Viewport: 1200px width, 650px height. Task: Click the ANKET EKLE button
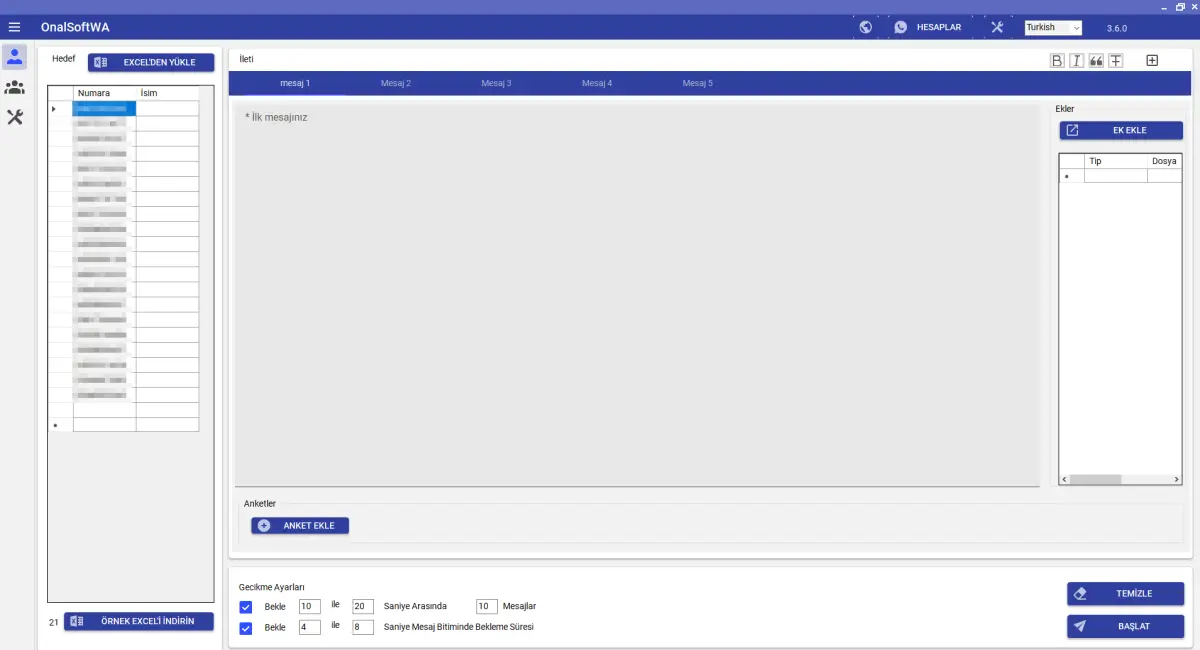300,526
